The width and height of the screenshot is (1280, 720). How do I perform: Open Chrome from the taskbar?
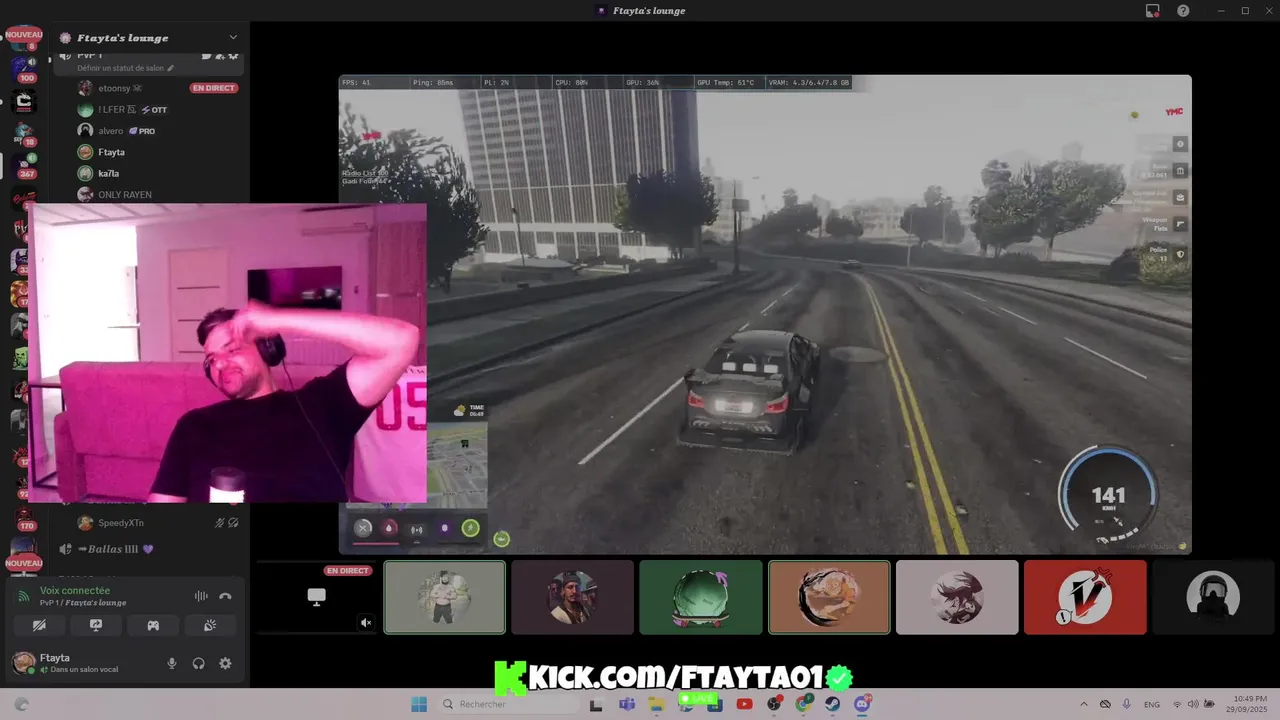(804, 704)
